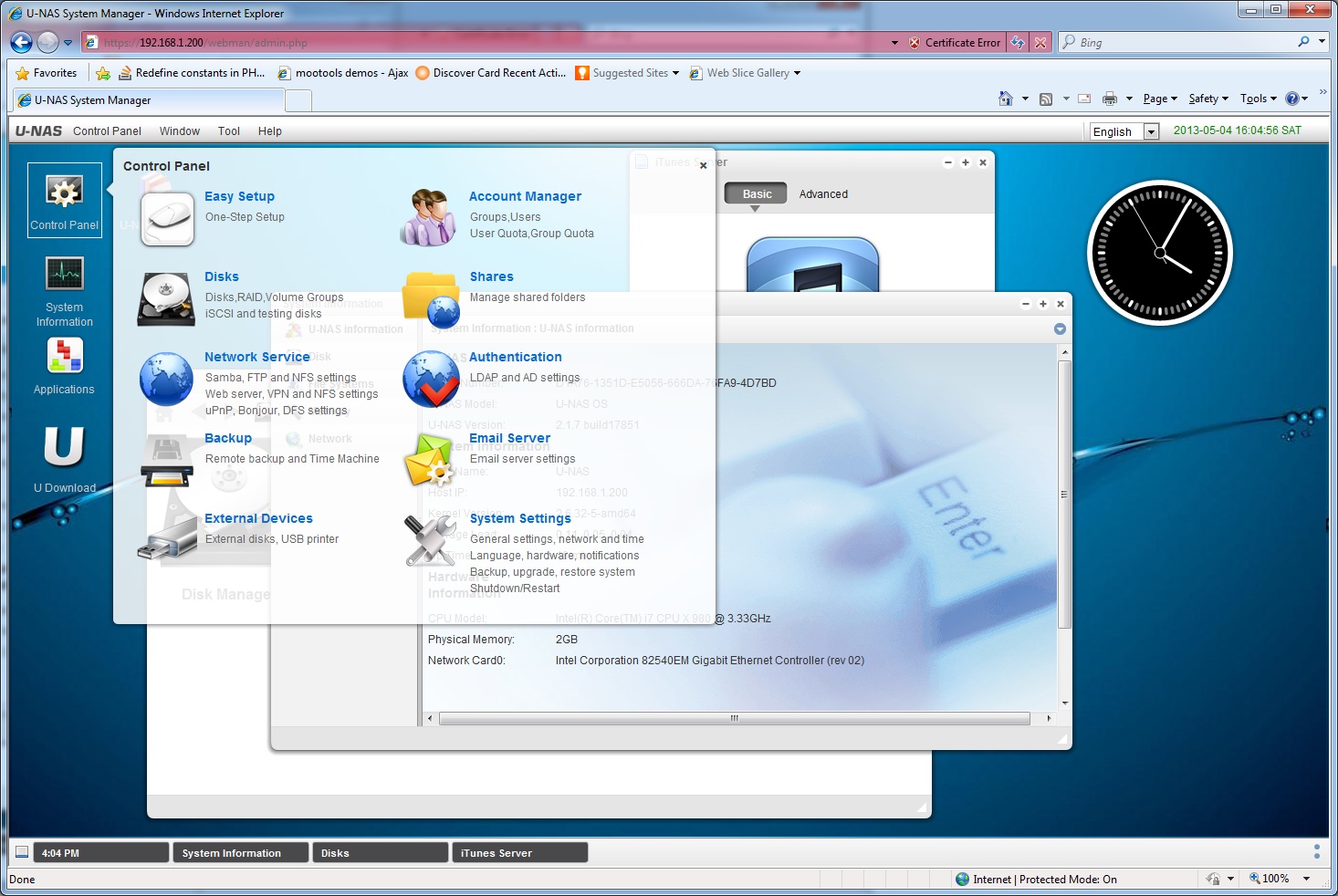
Task: Open the Safety dropdown menu
Action: point(1208,99)
